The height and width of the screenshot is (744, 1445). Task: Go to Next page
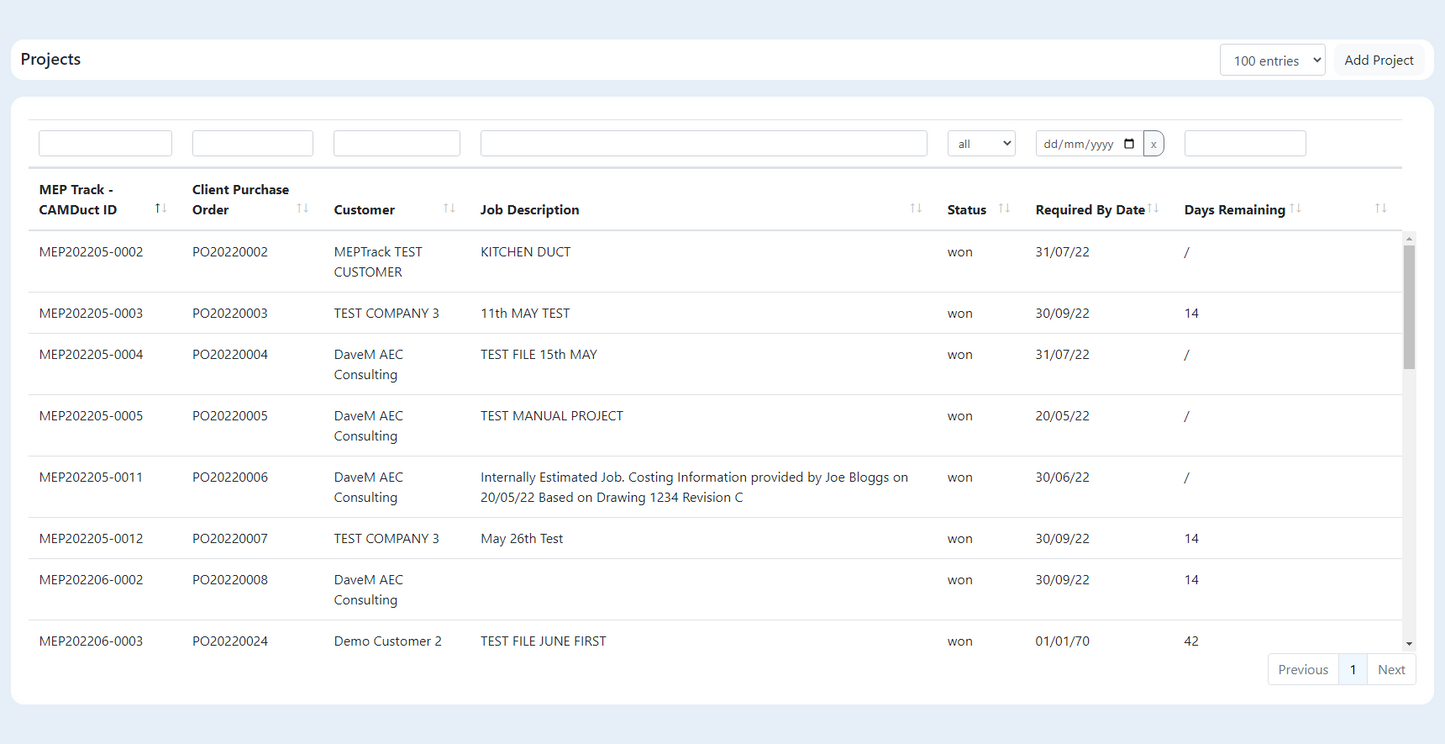[1391, 670]
